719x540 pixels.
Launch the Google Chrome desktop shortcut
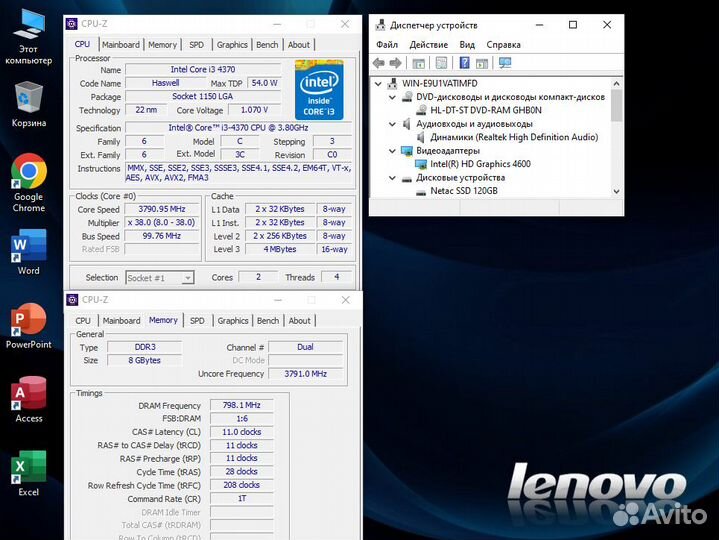(28, 183)
